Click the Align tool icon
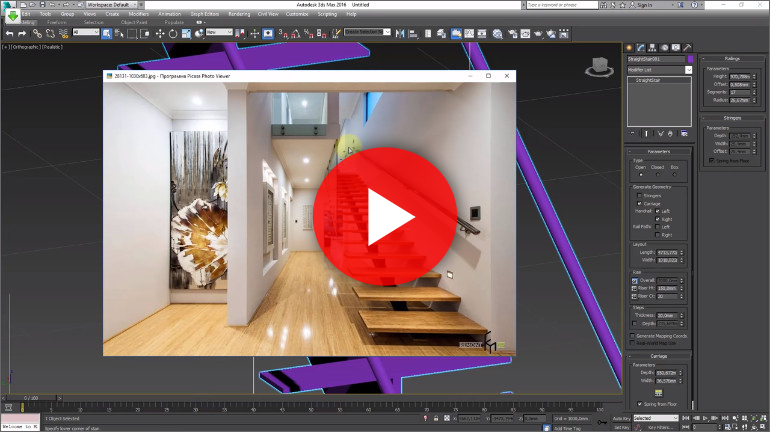770x432 pixels. [x=413, y=34]
